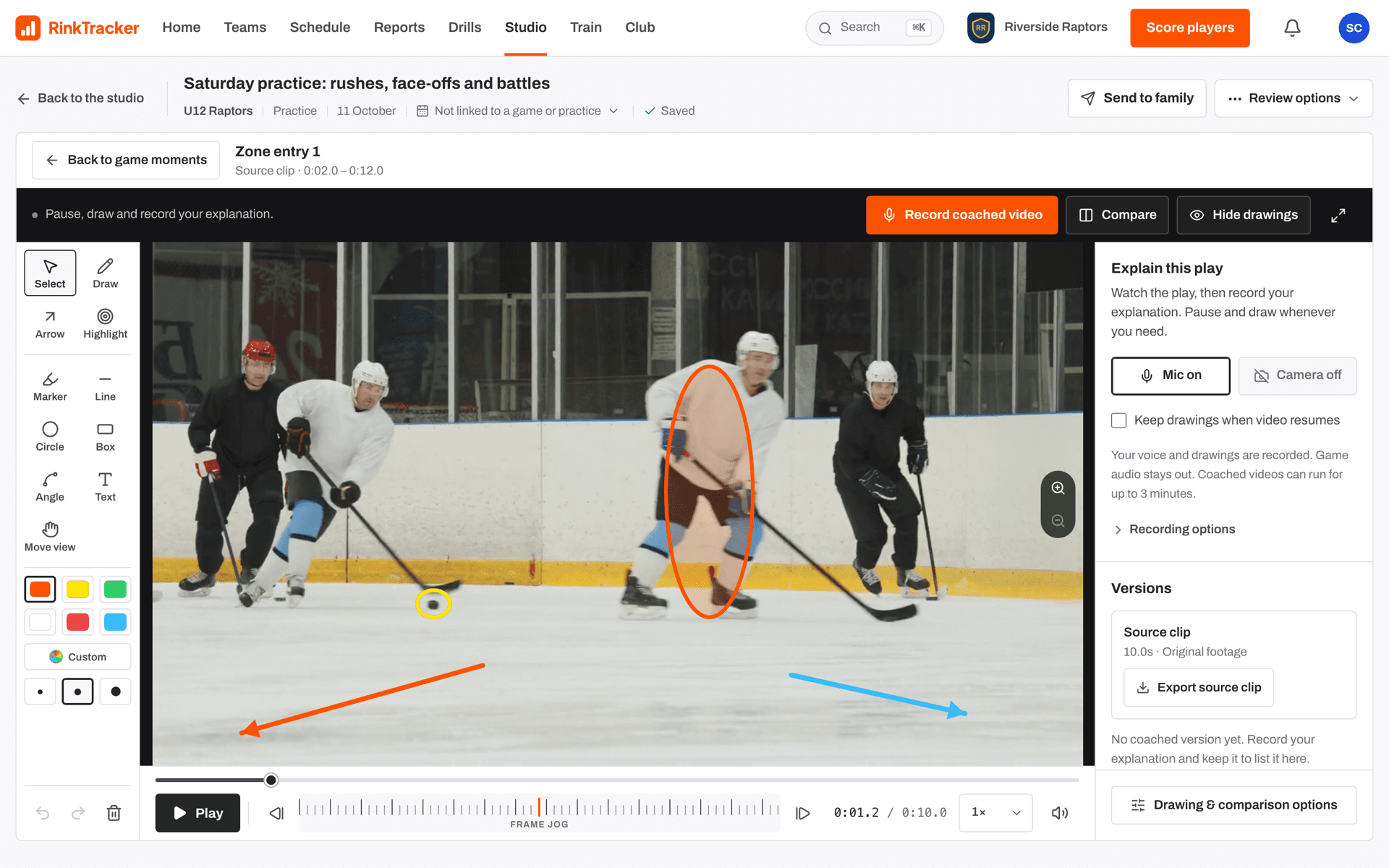Navigate to Drills

(x=464, y=27)
